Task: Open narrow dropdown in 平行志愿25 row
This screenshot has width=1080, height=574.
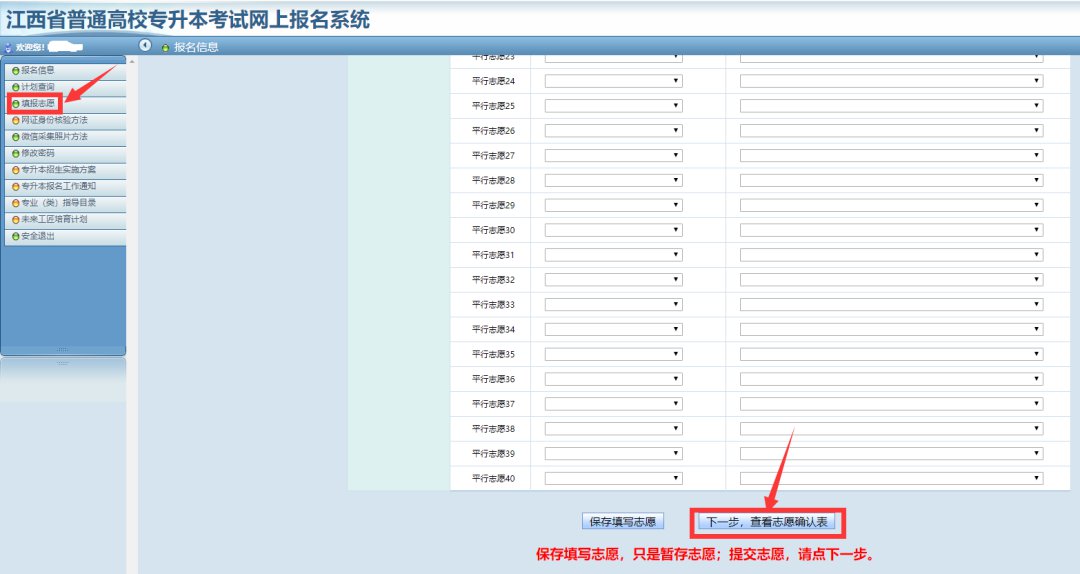Action: coord(613,105)
